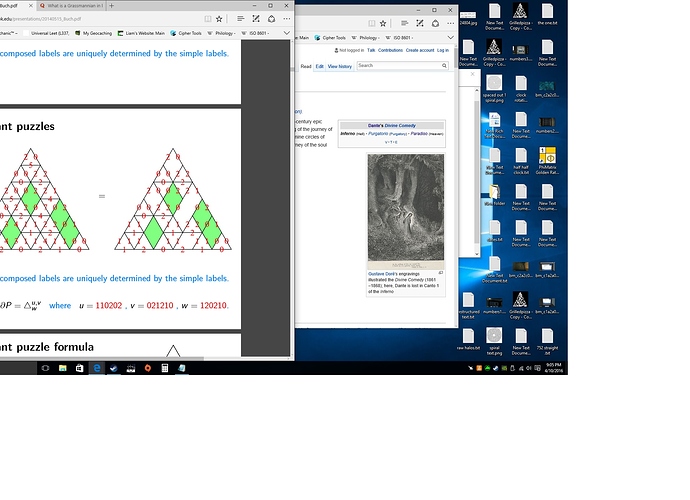Open the Inferno link in the Divine Comedy box
Image resolution: width=690 pixels, height=500 pixels.
348,133
